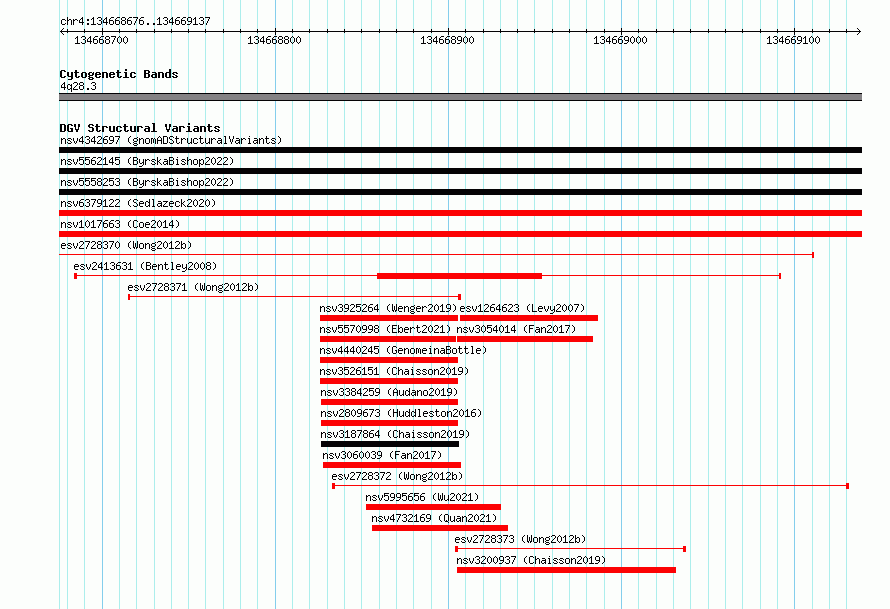Click the red bar under nsv3200937
Viewport: 890px width, 609px height.
[x=566, y=570]
